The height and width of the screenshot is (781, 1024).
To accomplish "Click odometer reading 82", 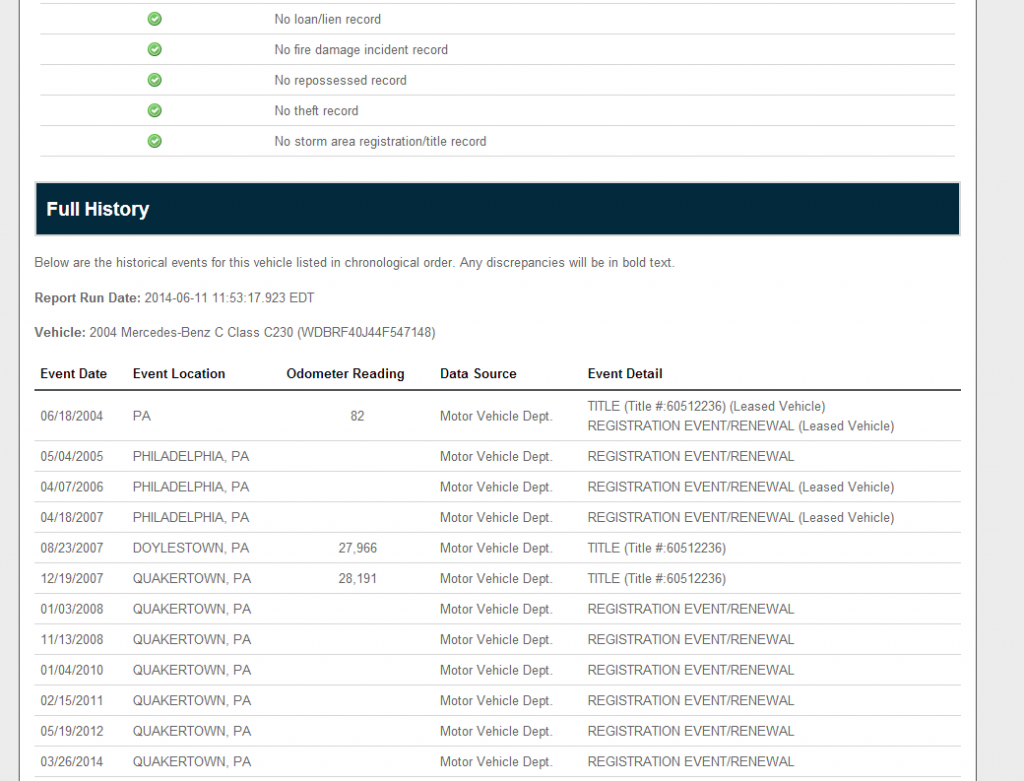I will [x=357, y=416].
